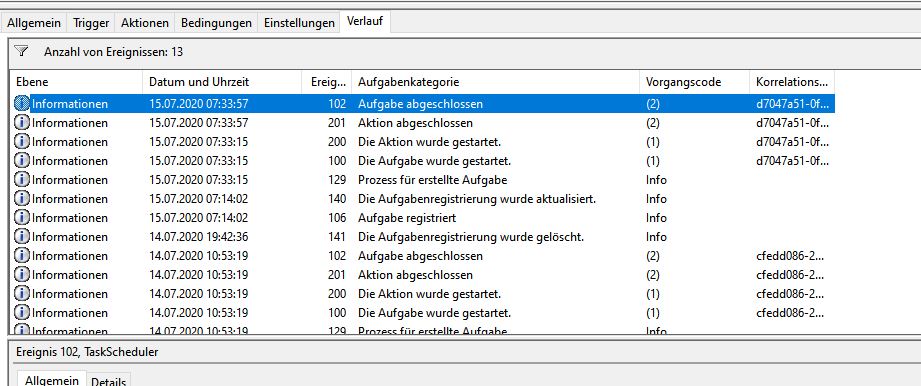
Task: Click info icon of event 141 row
Action: click(22, 237)
